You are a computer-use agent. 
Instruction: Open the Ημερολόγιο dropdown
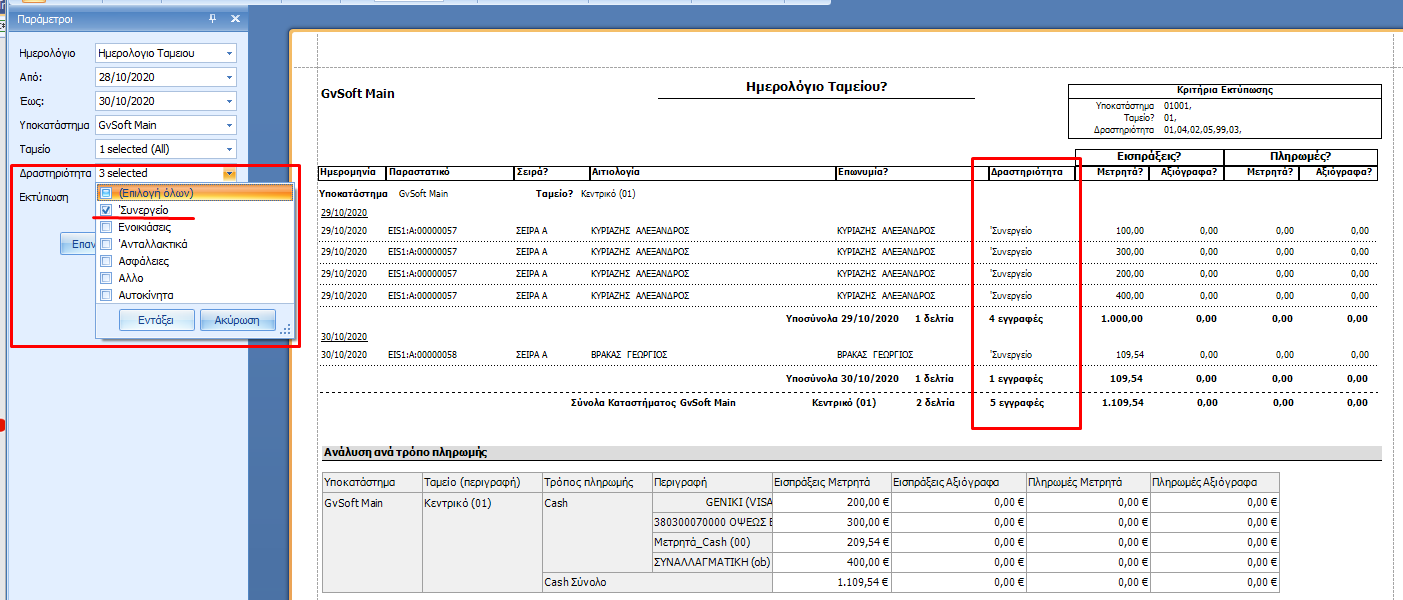click(x=229, y=53)
